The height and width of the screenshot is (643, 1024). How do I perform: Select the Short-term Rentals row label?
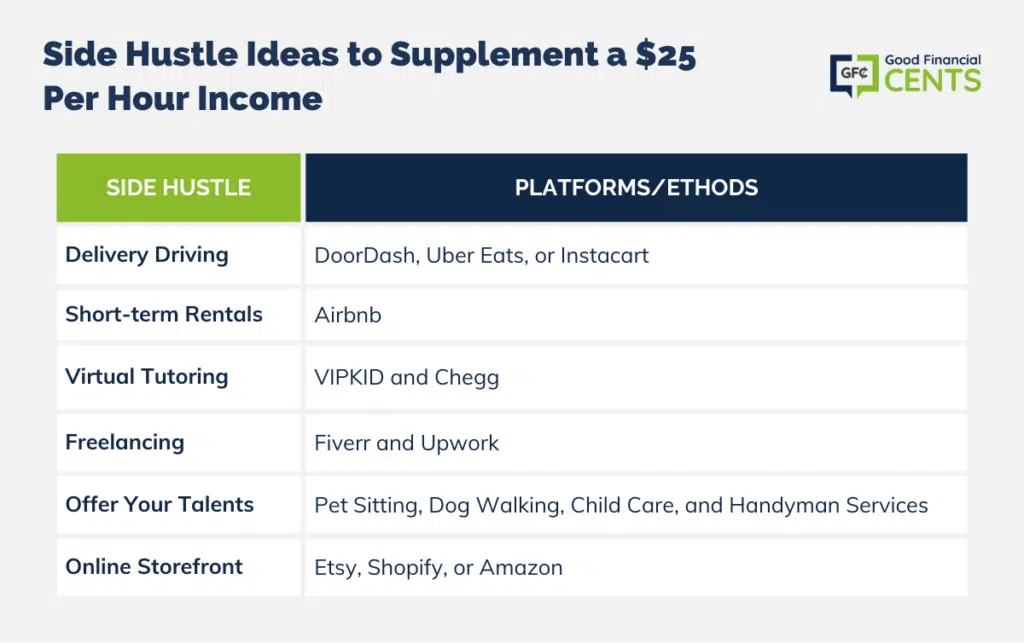point(164,314)
